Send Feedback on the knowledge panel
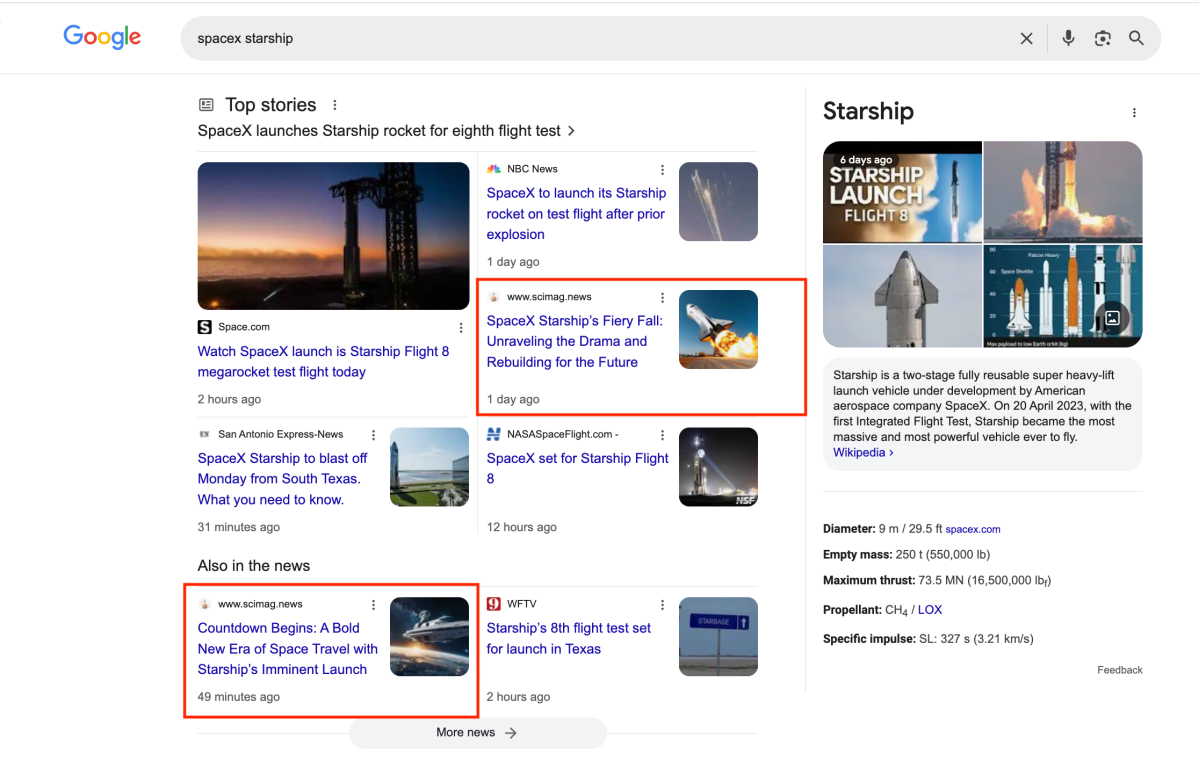 click(x=1119, y=670)
